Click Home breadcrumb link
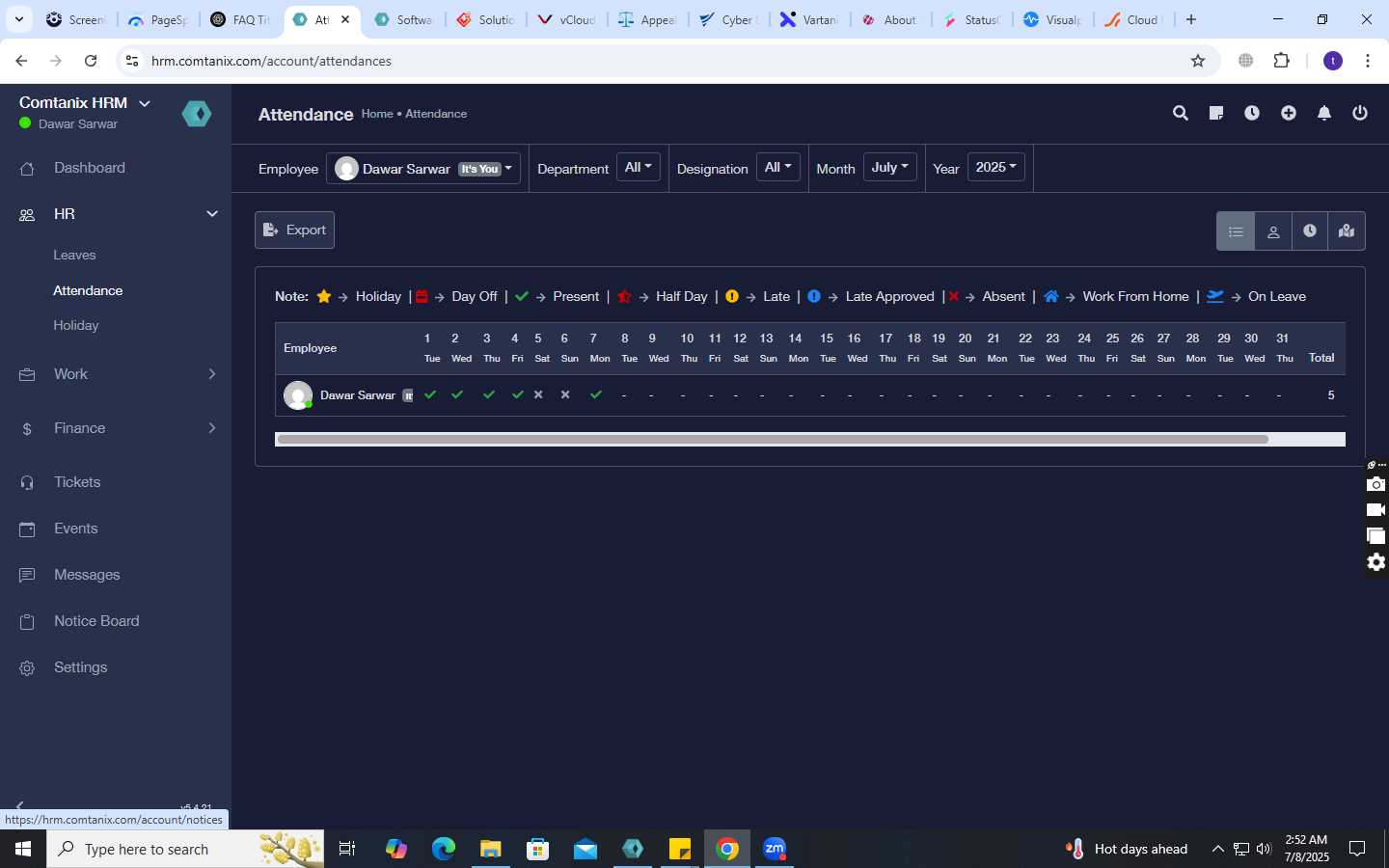This screenshot has width=1389, height=868. [x=377, y=114]
